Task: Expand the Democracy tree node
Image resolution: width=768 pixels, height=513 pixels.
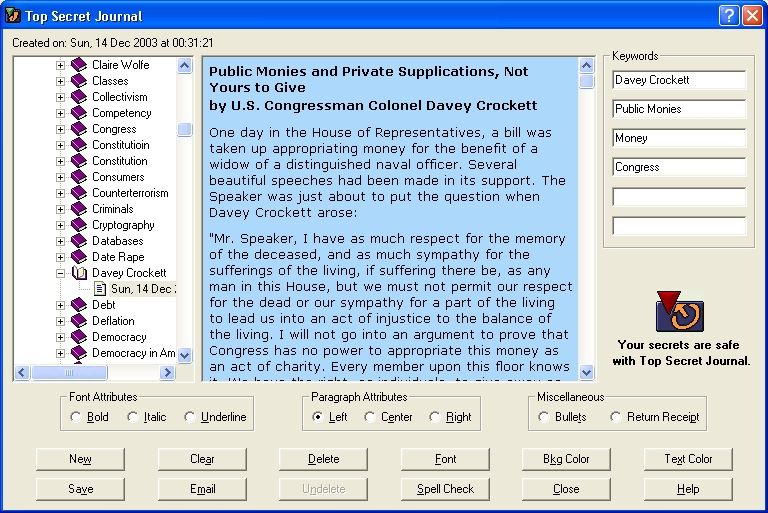Action: click(60, 338)
